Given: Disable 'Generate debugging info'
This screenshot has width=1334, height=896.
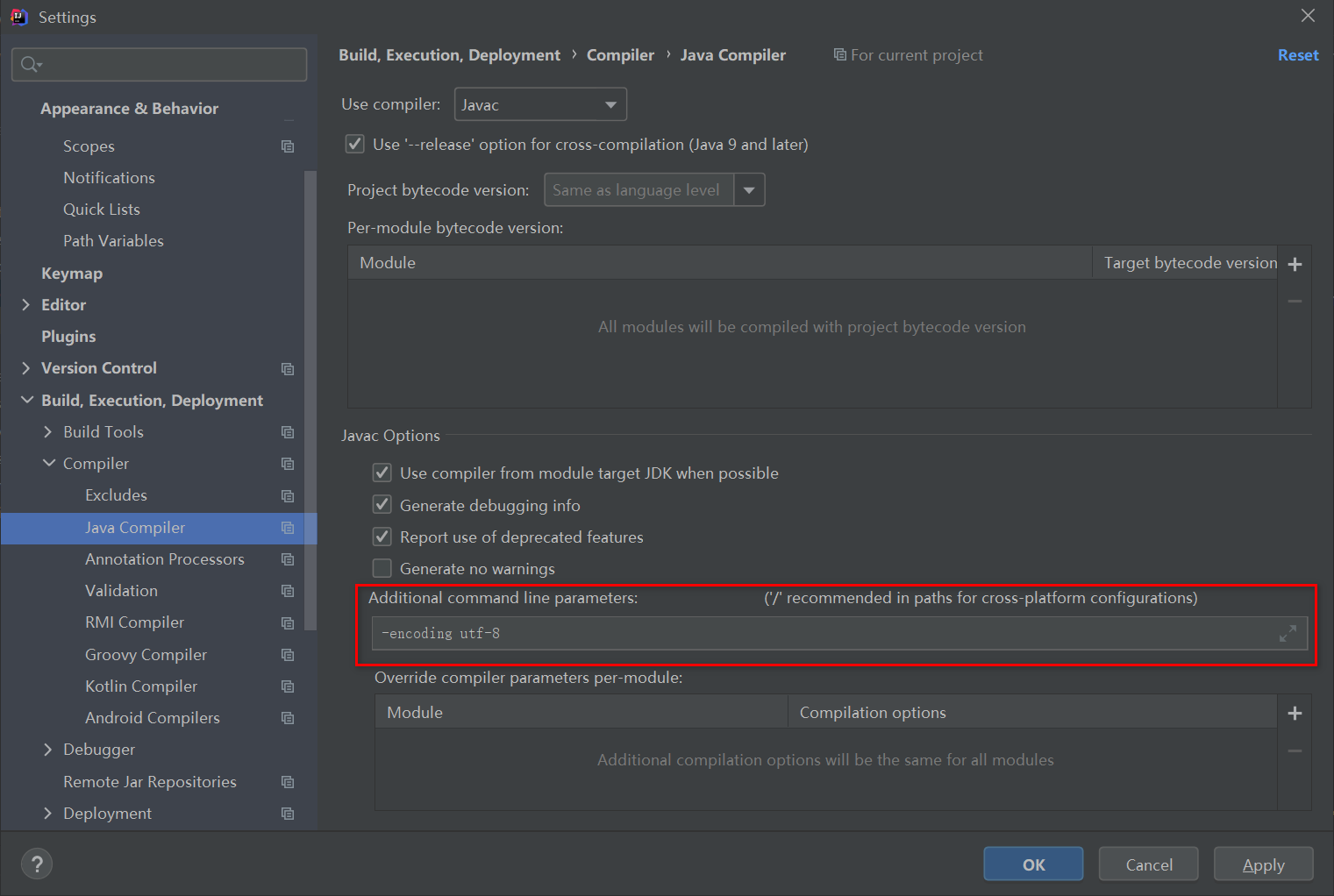Looking at the screenshot, I should [x=382, y=504].
